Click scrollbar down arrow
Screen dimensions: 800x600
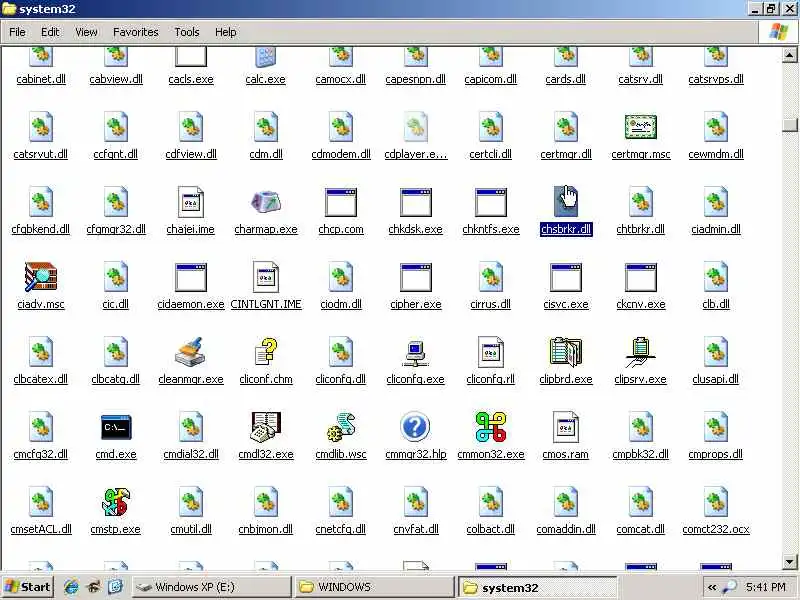pyautogui.click(x=789, y=562)
